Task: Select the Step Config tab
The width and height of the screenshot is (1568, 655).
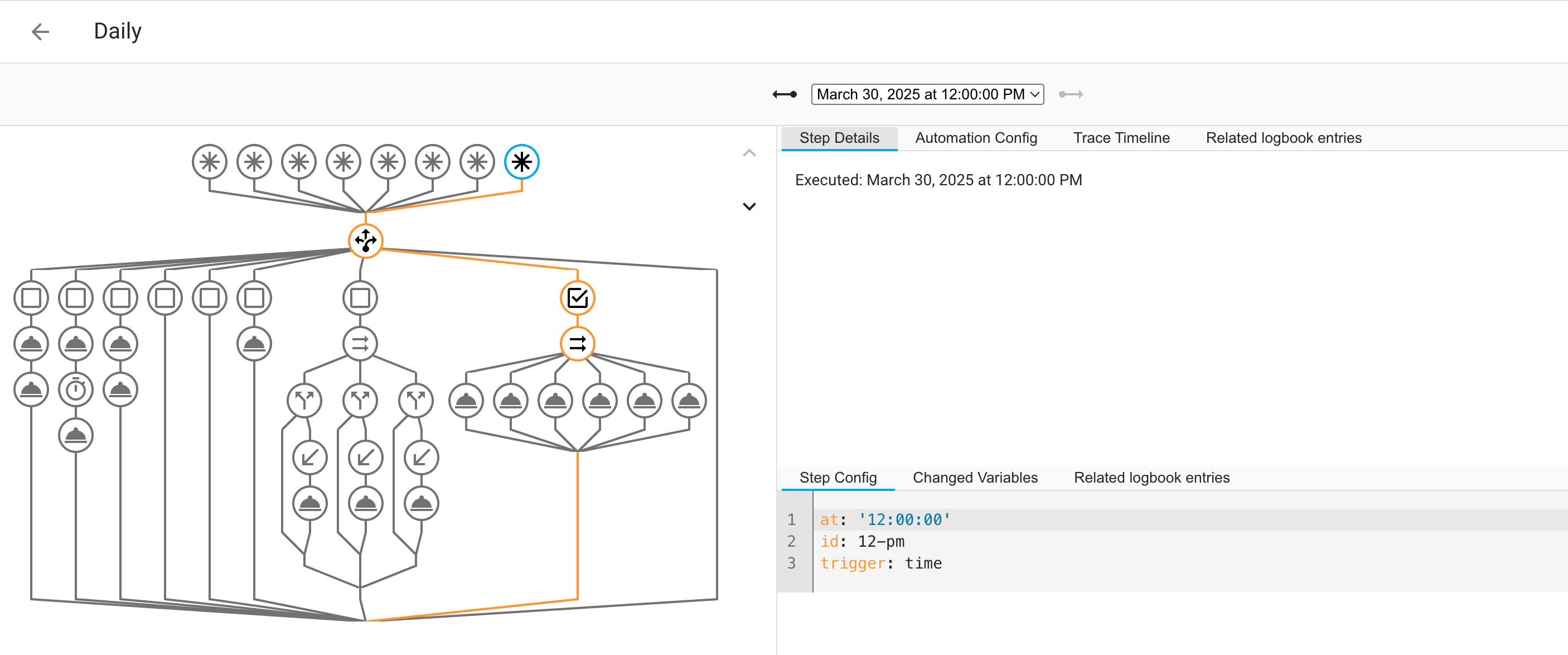Action: pyautogui.click(x=838, y=478)
